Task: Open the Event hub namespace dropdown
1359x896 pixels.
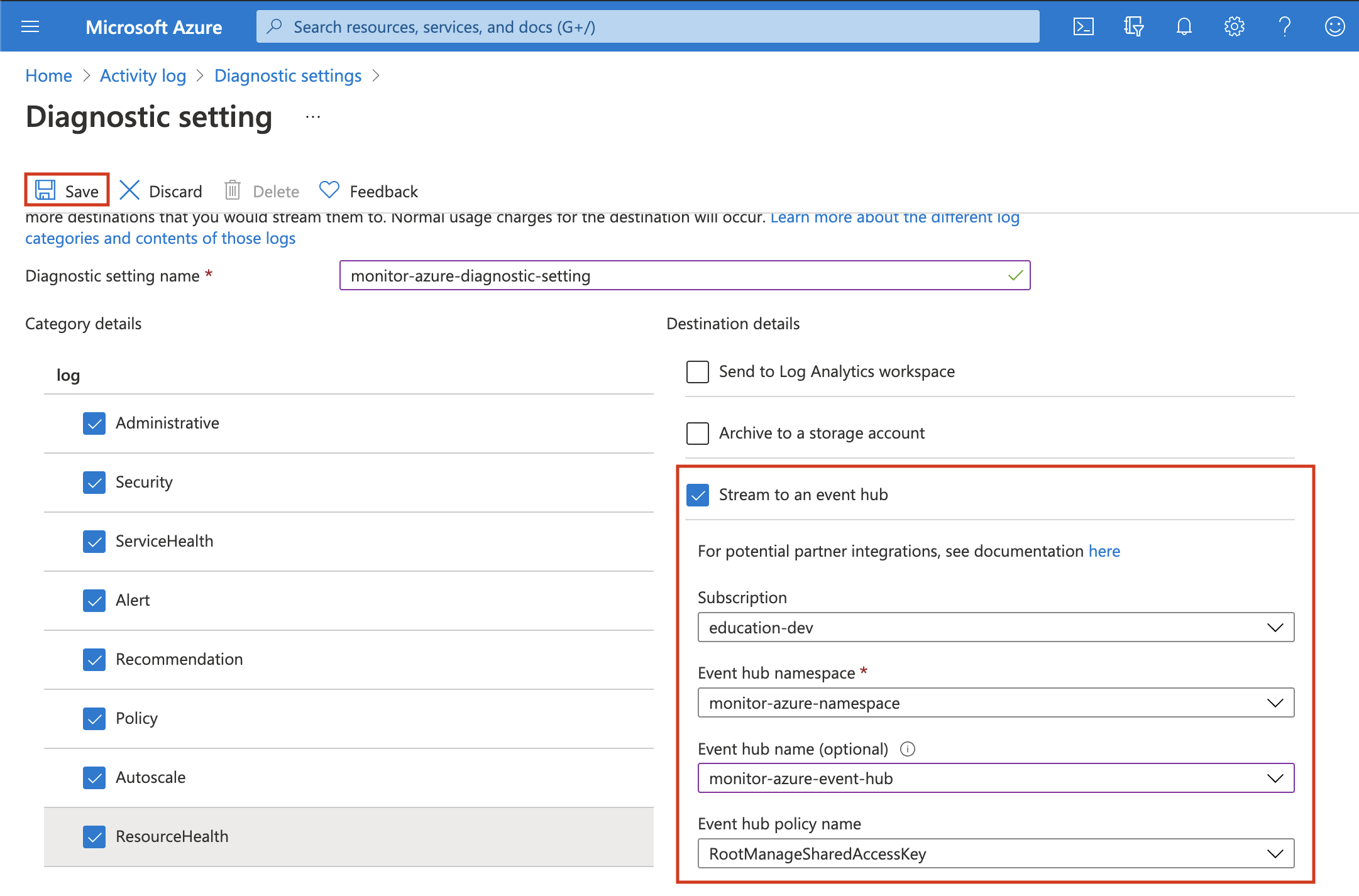Action: pyautogui.click(x=996, y=702)
